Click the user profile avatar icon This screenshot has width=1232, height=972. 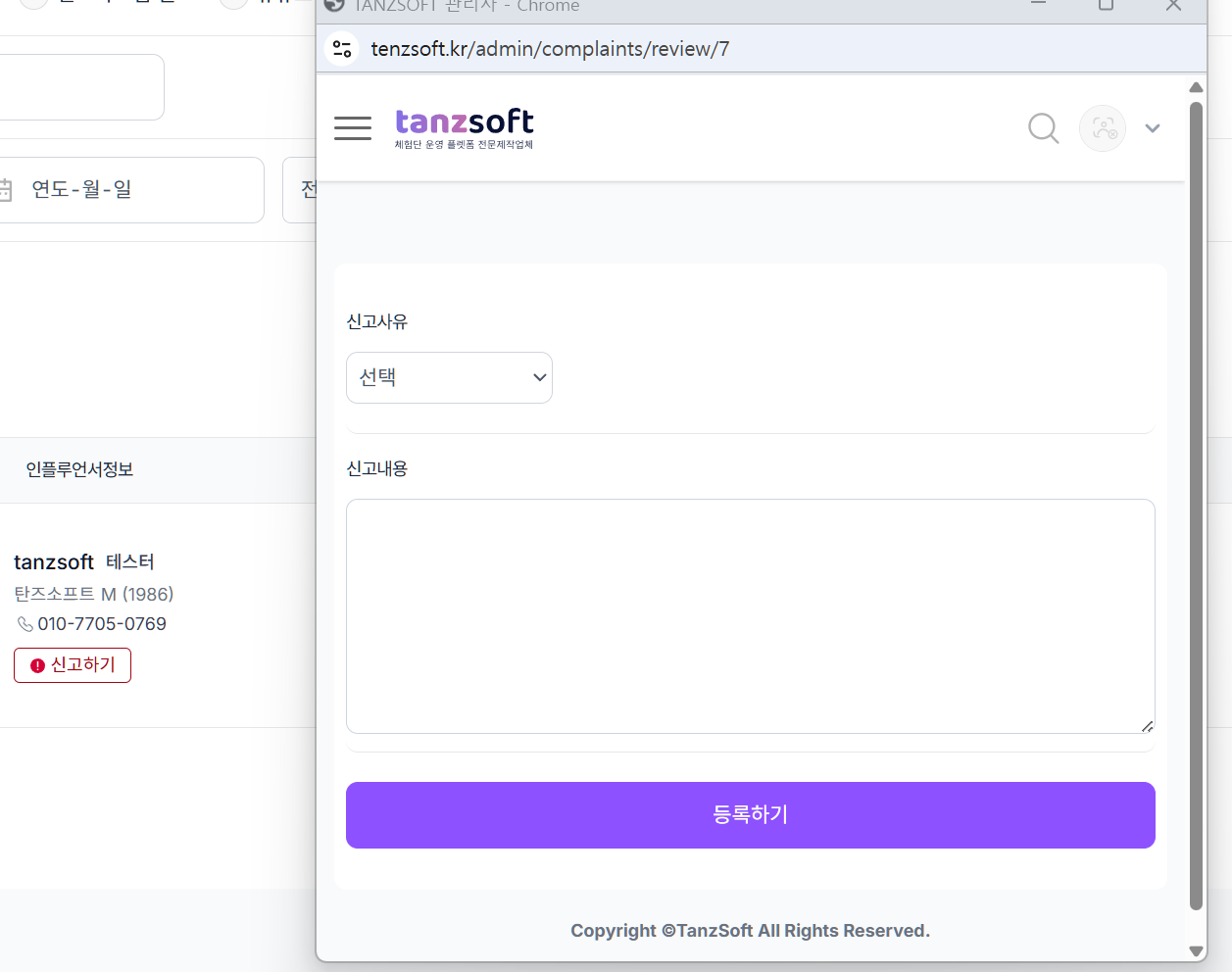[x=1103, y=128]
